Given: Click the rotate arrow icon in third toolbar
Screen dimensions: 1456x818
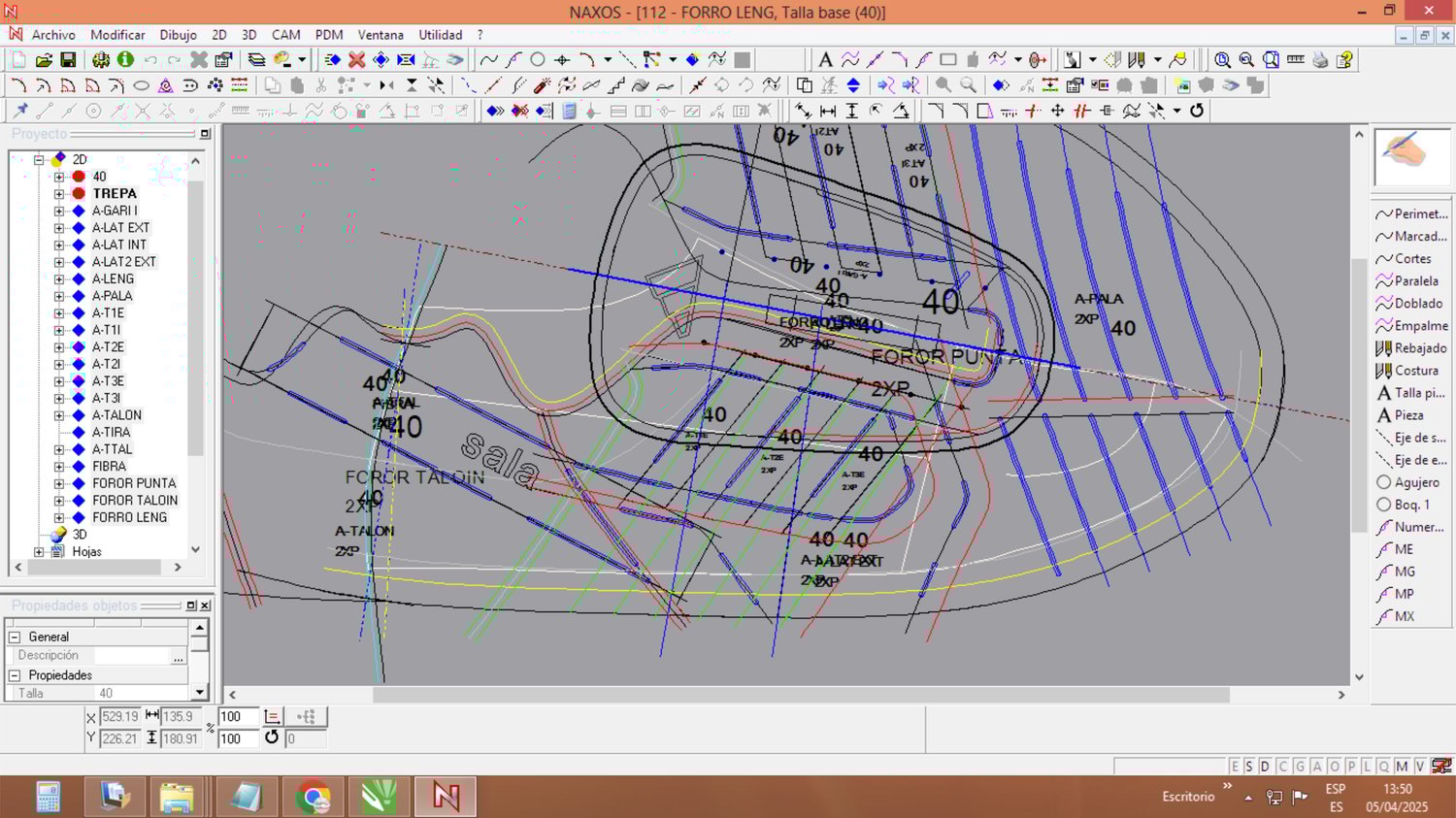Looking at the screenshot, I should click(1197, 111).
